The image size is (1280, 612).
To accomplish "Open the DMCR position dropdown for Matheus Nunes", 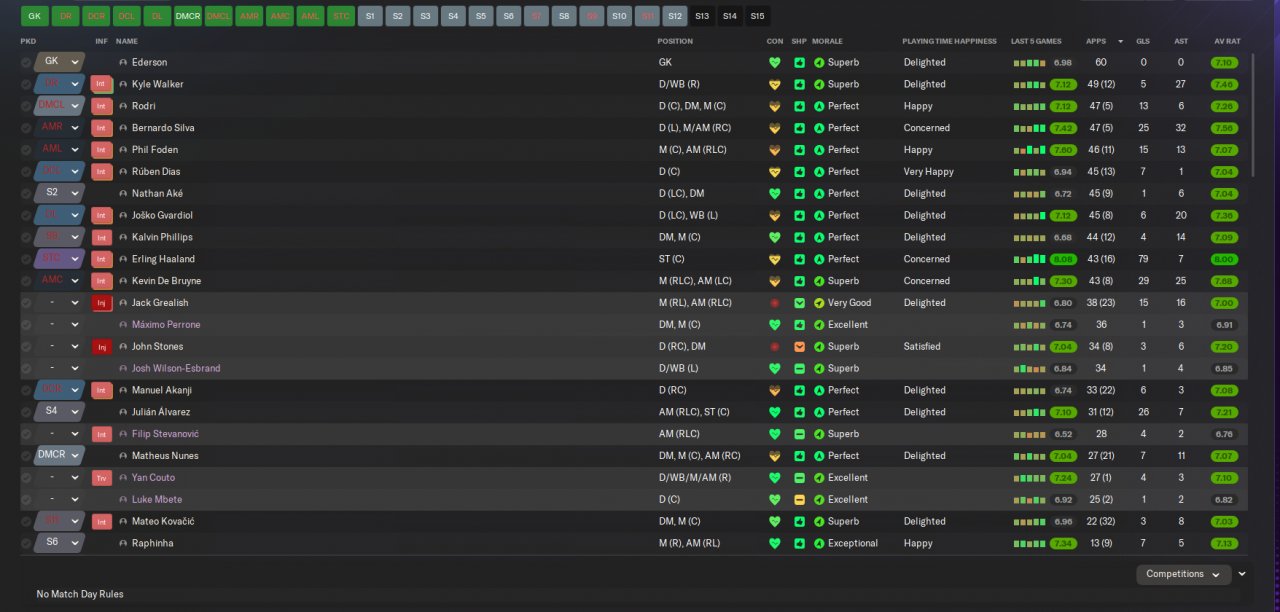I will 59,456.
